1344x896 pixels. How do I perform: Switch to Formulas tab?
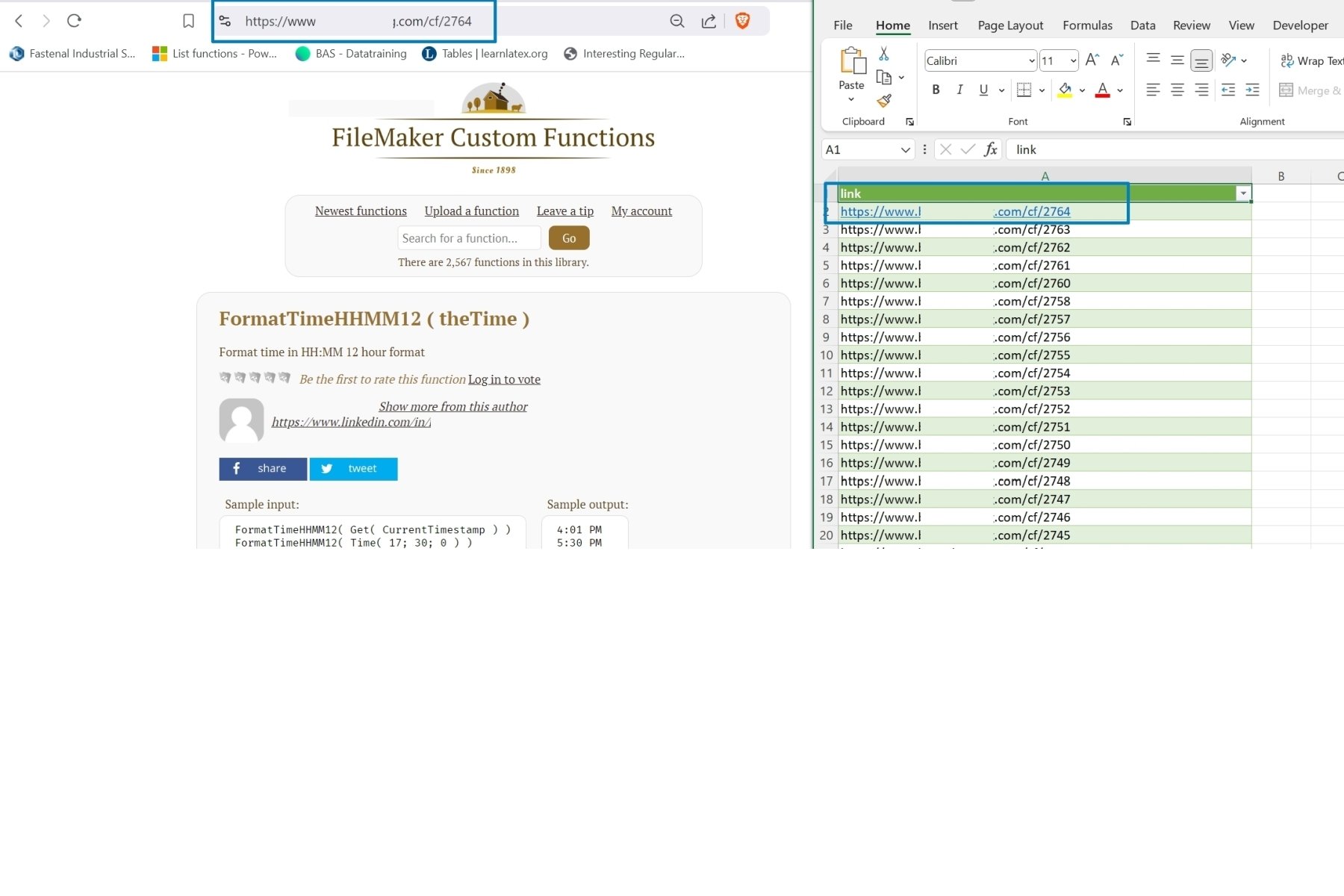click(1087, 25)
